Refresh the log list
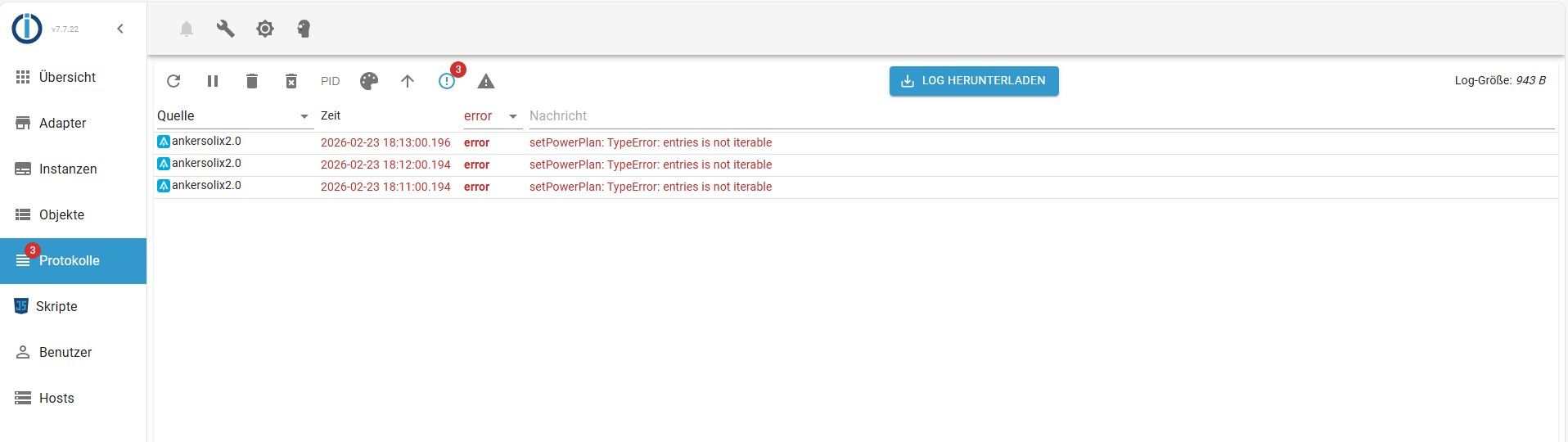Viewport: 1568px width, 442px height. (173, 81)
